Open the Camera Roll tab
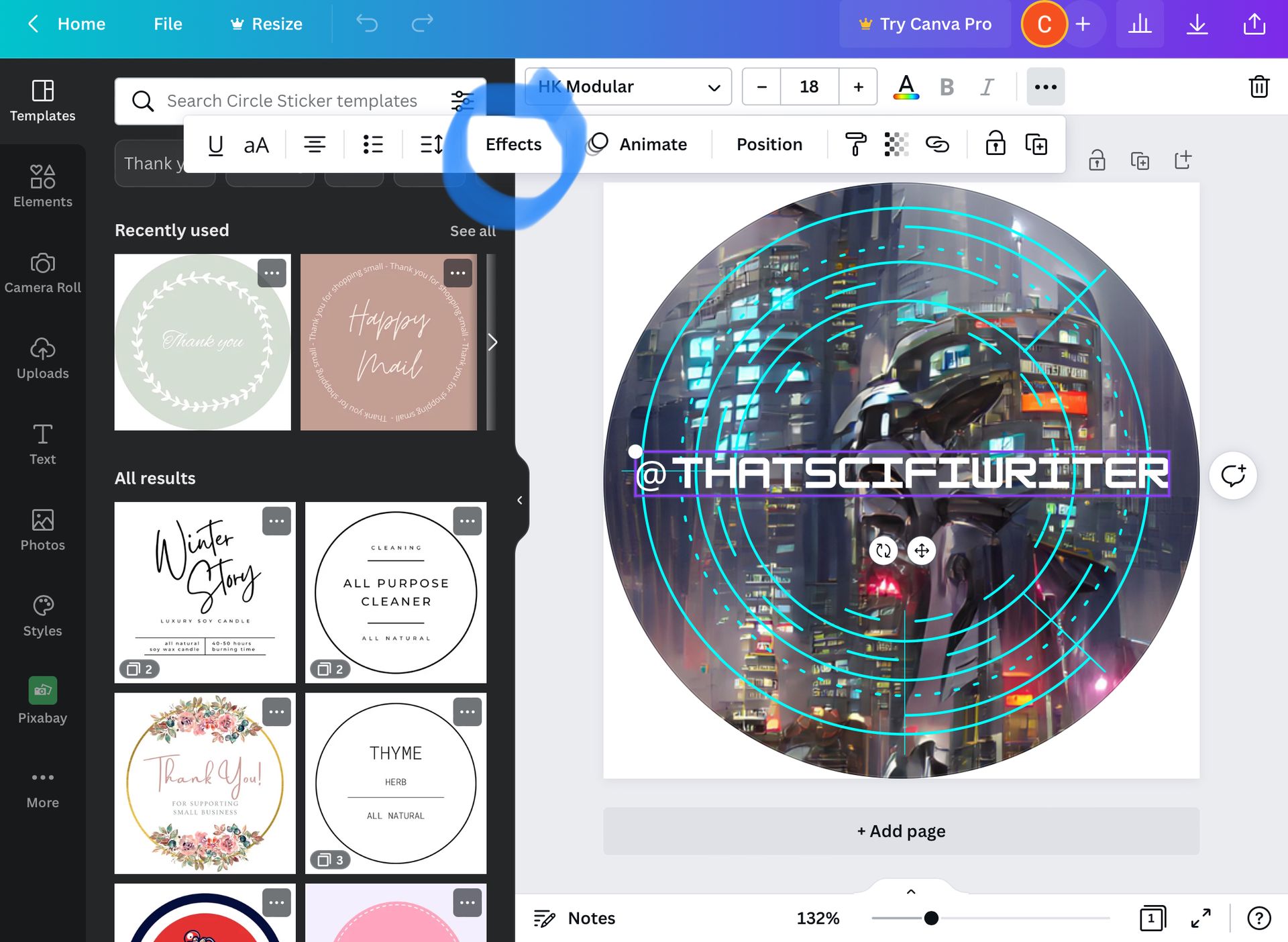1288x942 pixels. click(43, 272)
